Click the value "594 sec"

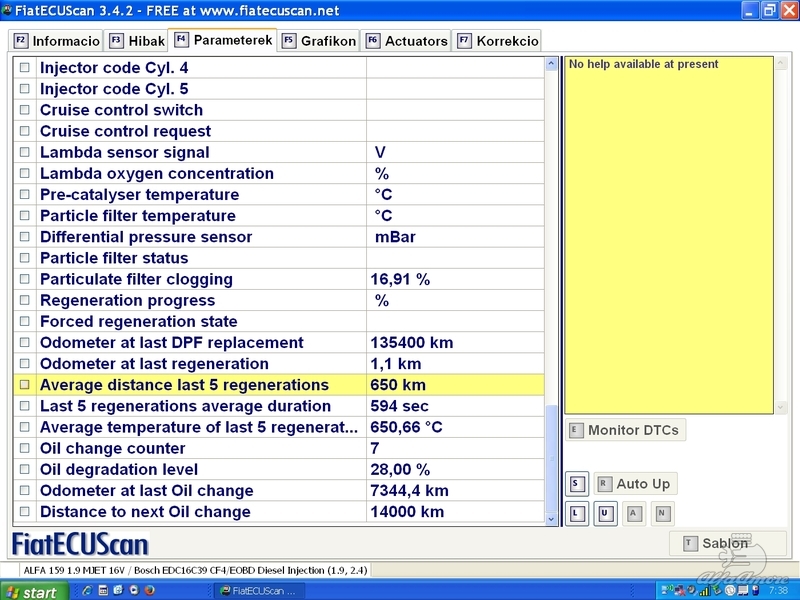(x=399, y=406)
